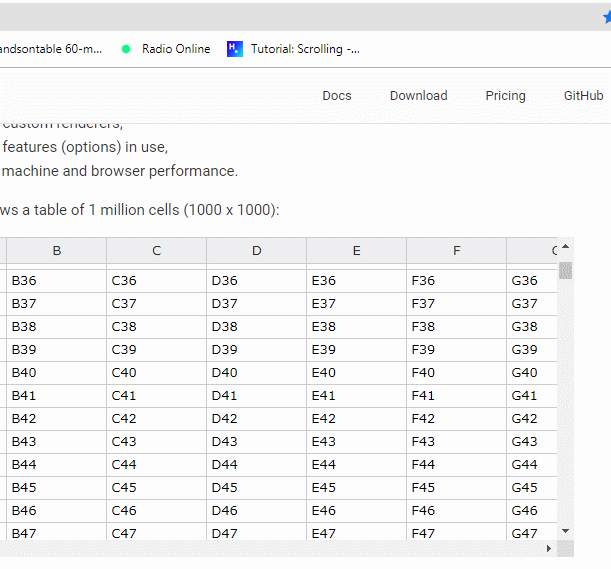Select column header C
Image resolution: width=611 pixels, height=569 pixels.
[x=157, y=251]
